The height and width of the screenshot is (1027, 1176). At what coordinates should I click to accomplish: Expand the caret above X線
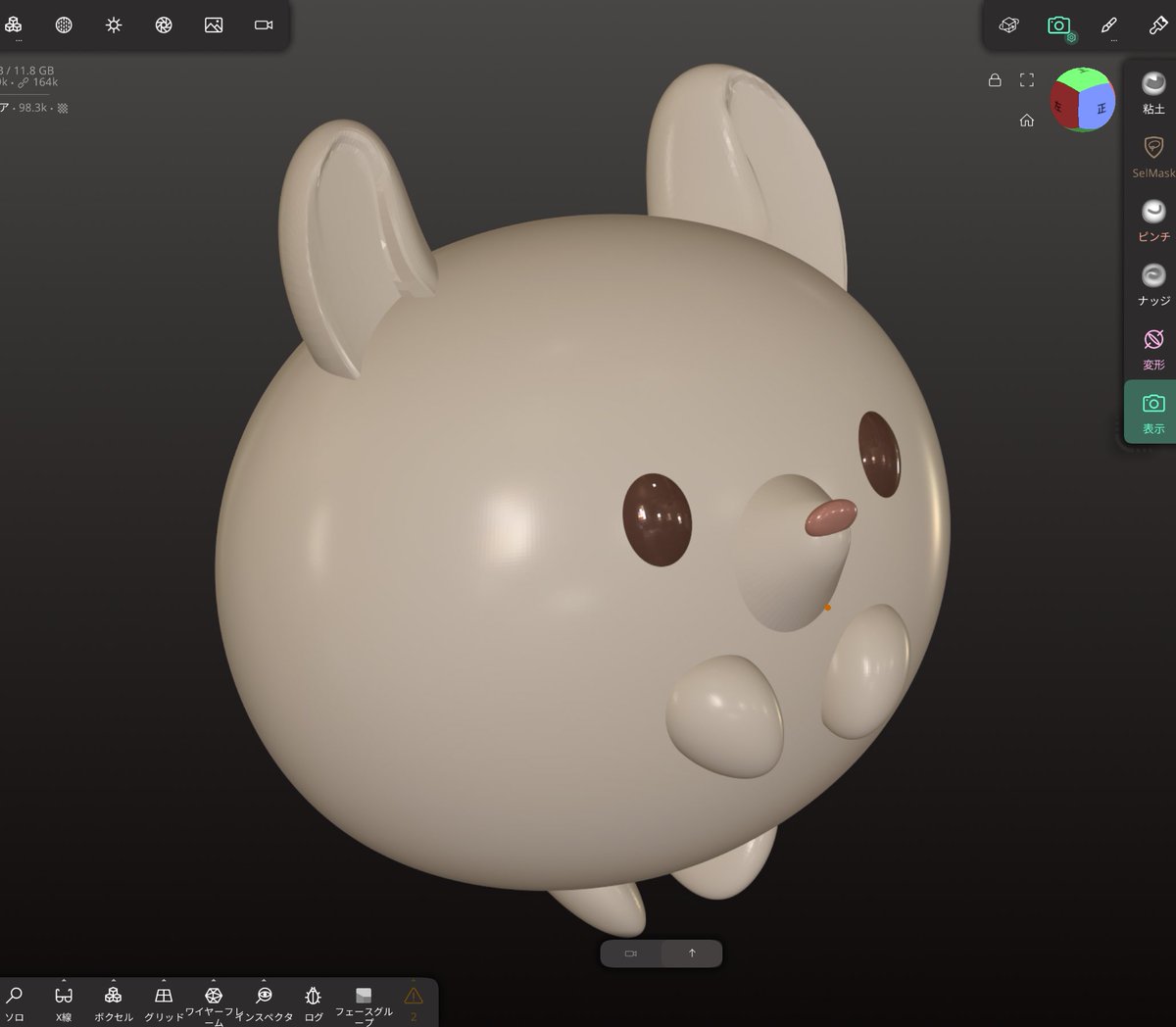pos(64,980)
